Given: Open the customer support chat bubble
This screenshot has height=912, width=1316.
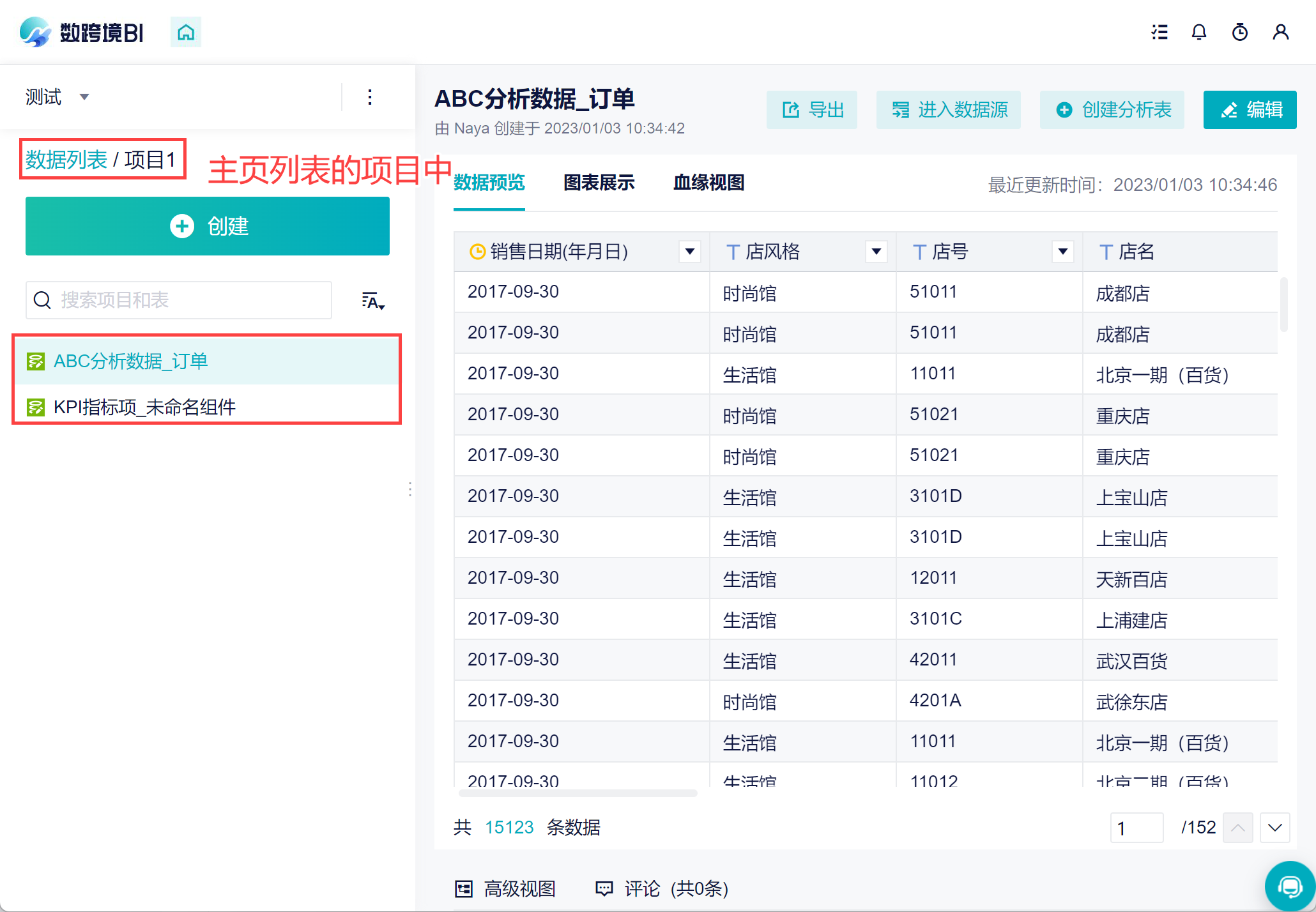Looking at the screenshot, I should pos(1290,886).
